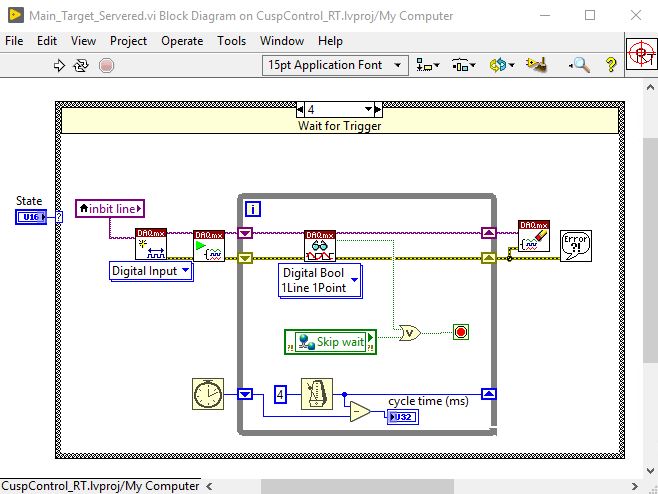Open the Project menu
Image resolution: width=658 pixels, height=494 pixels.
coord(128,41)
